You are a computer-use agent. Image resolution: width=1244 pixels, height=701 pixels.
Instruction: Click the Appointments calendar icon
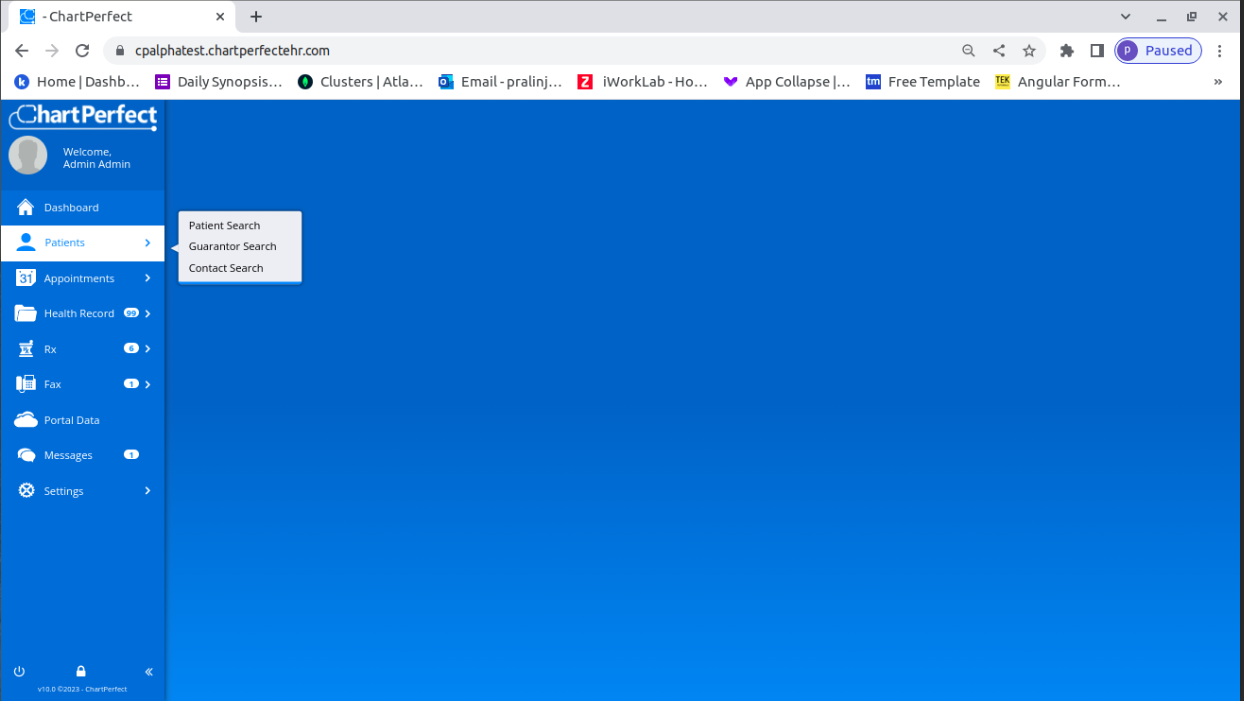pos(25,278)
